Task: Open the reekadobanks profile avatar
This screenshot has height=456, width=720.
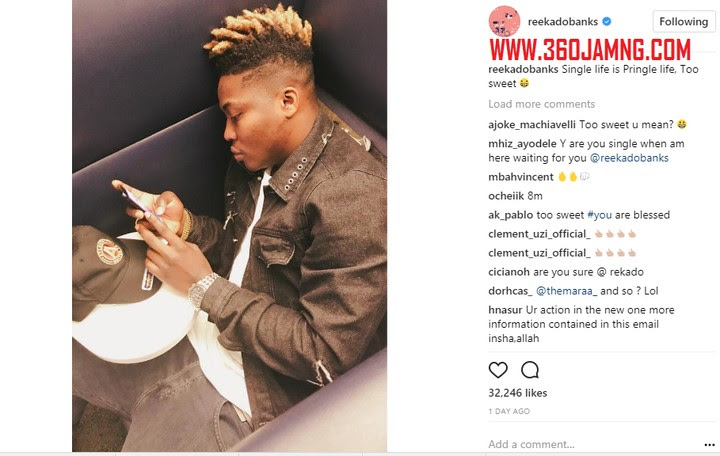Action: pos(504,22)
